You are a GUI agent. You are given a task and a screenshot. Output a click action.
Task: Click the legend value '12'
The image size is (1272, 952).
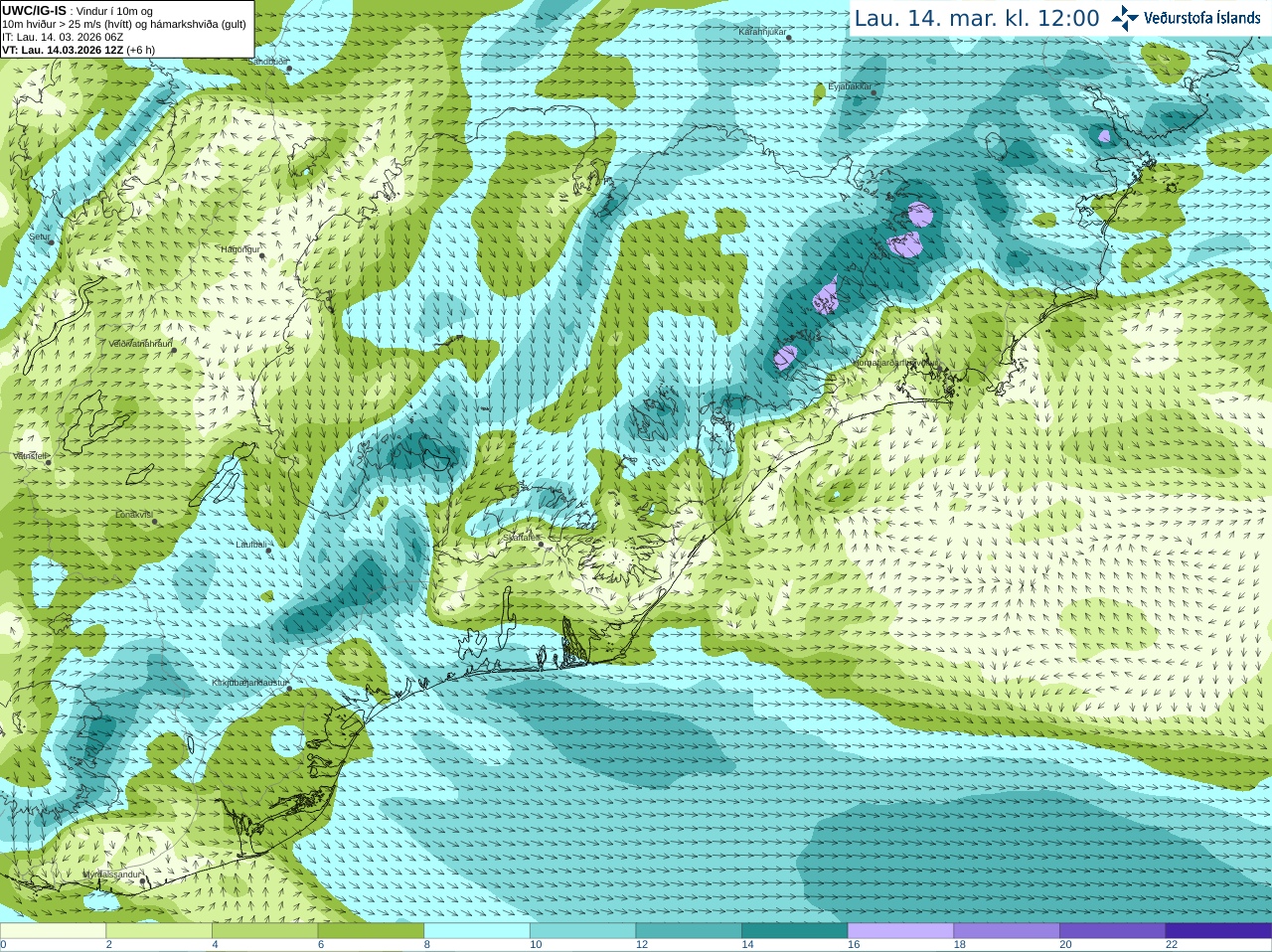point(642,945)
